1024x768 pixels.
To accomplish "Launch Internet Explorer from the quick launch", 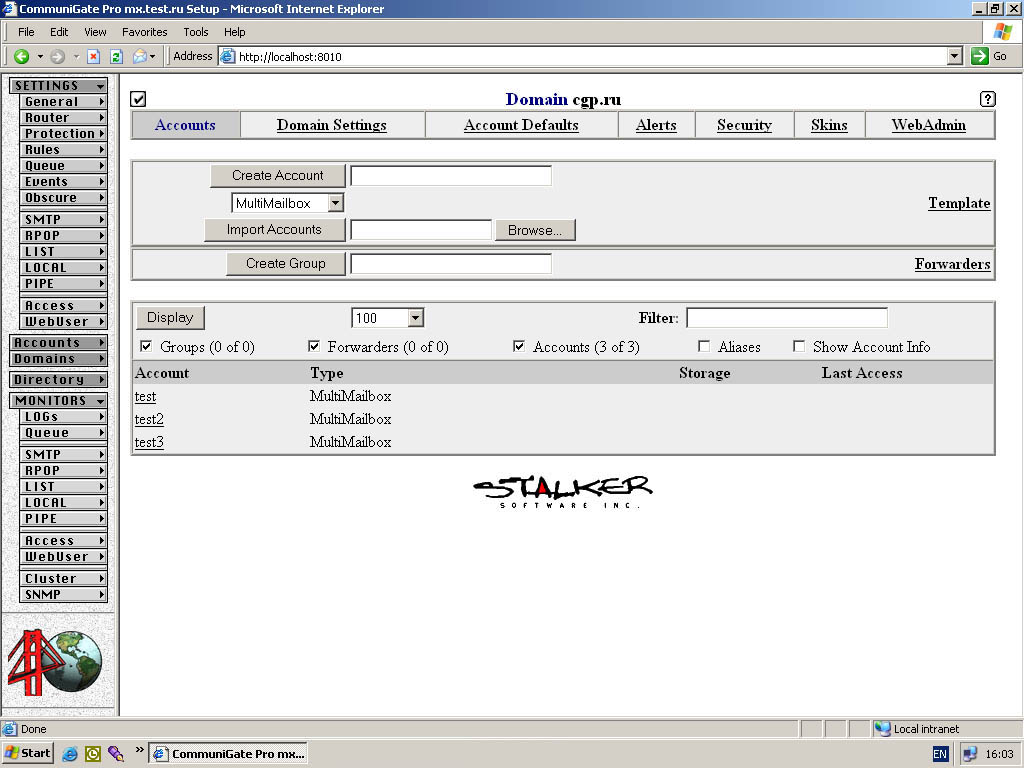I will coord(70,754).
